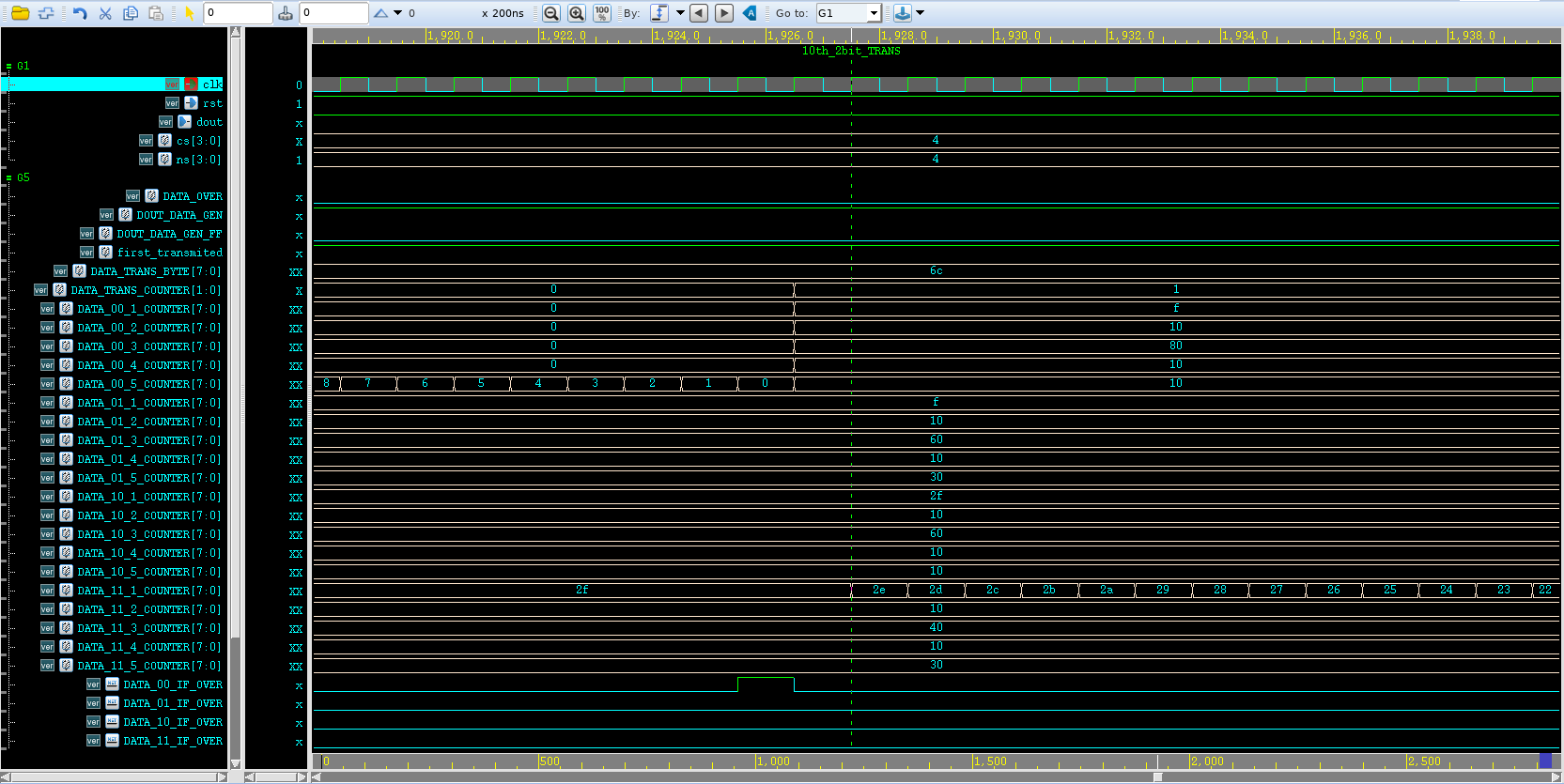Select the rst signal
1564x784 pixels.
coord(212,103)
